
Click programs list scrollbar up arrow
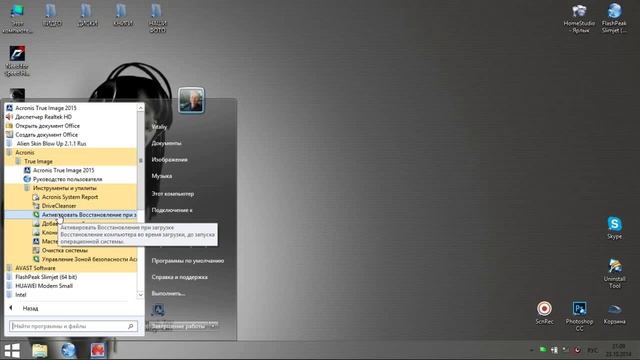tap(140, 108)
